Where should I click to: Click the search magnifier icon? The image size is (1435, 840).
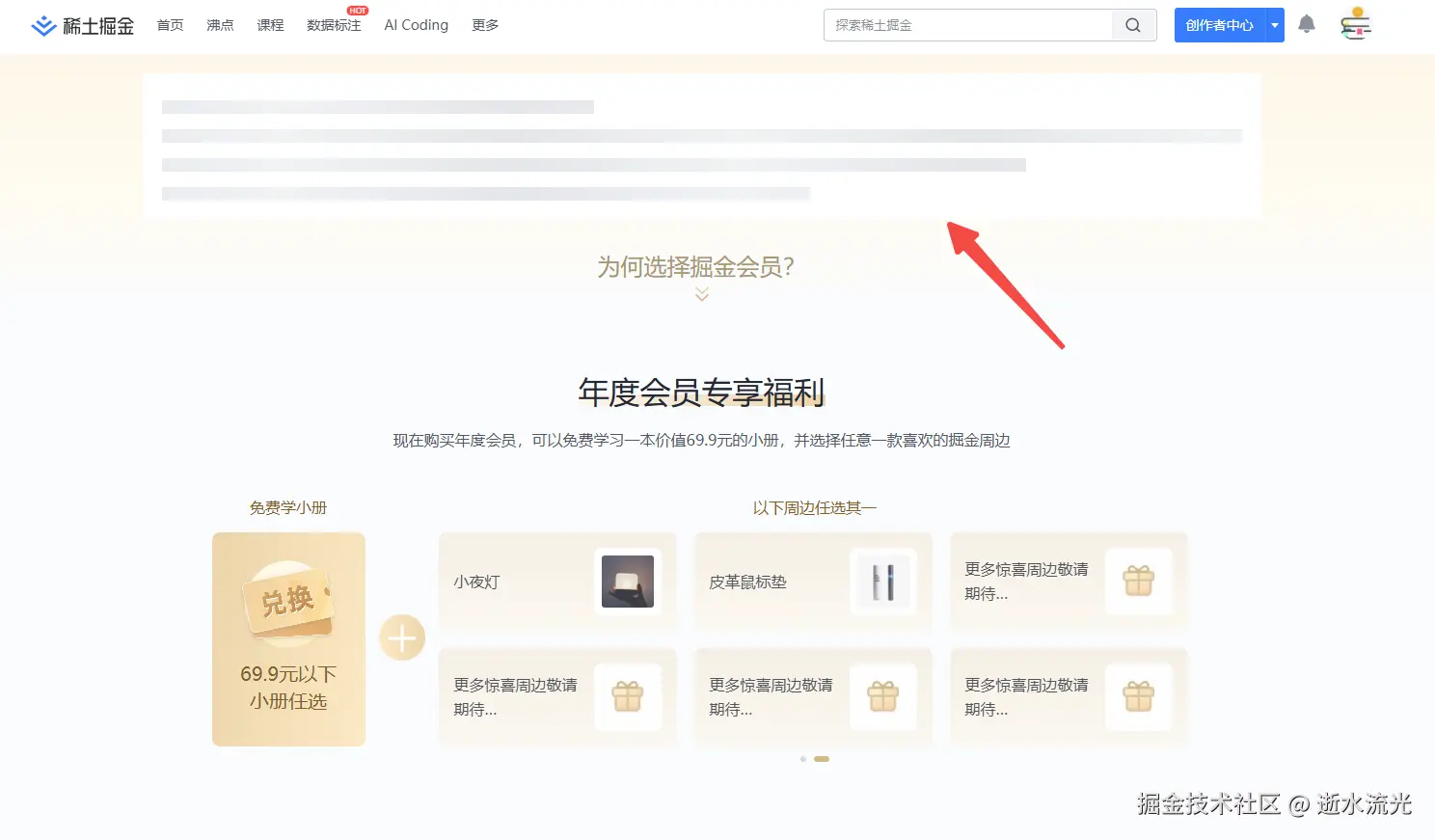click(x=1132, y=25)
